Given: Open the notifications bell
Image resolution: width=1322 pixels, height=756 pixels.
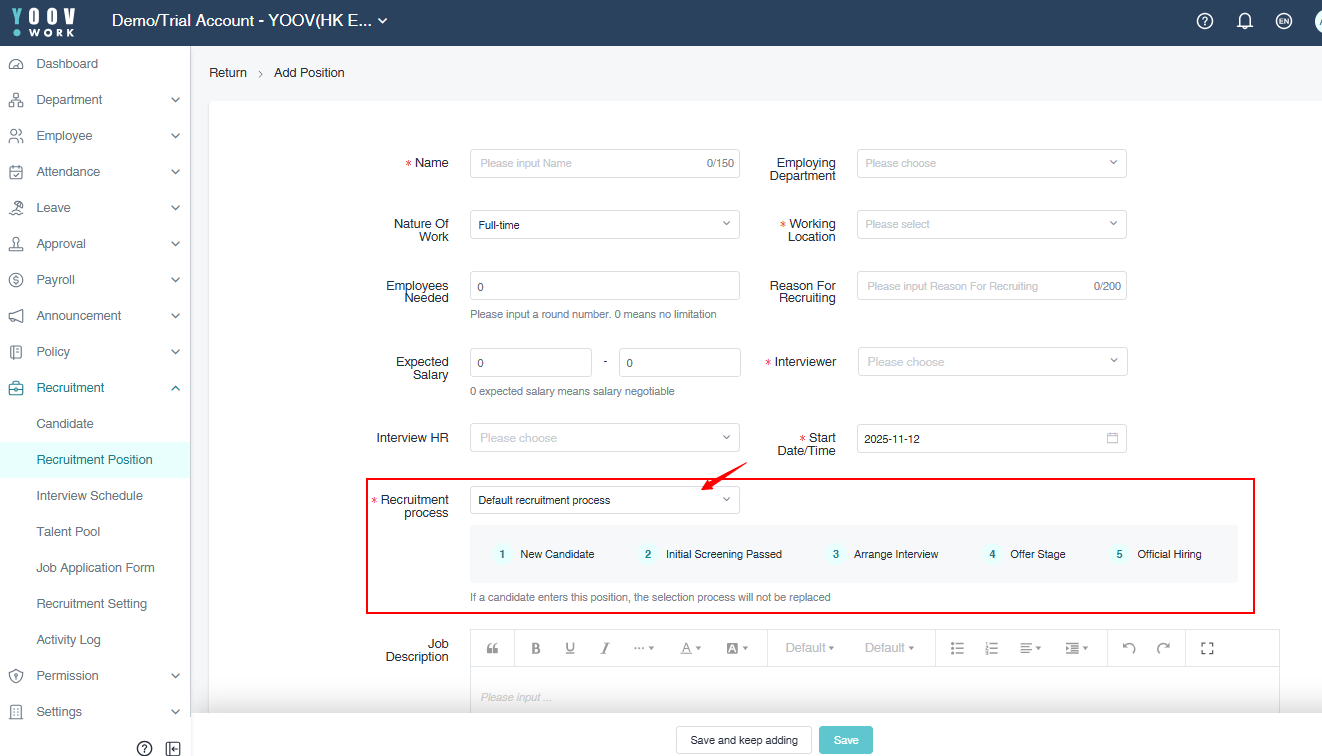Looking at the screenshot, I should tap(1245, 21).
